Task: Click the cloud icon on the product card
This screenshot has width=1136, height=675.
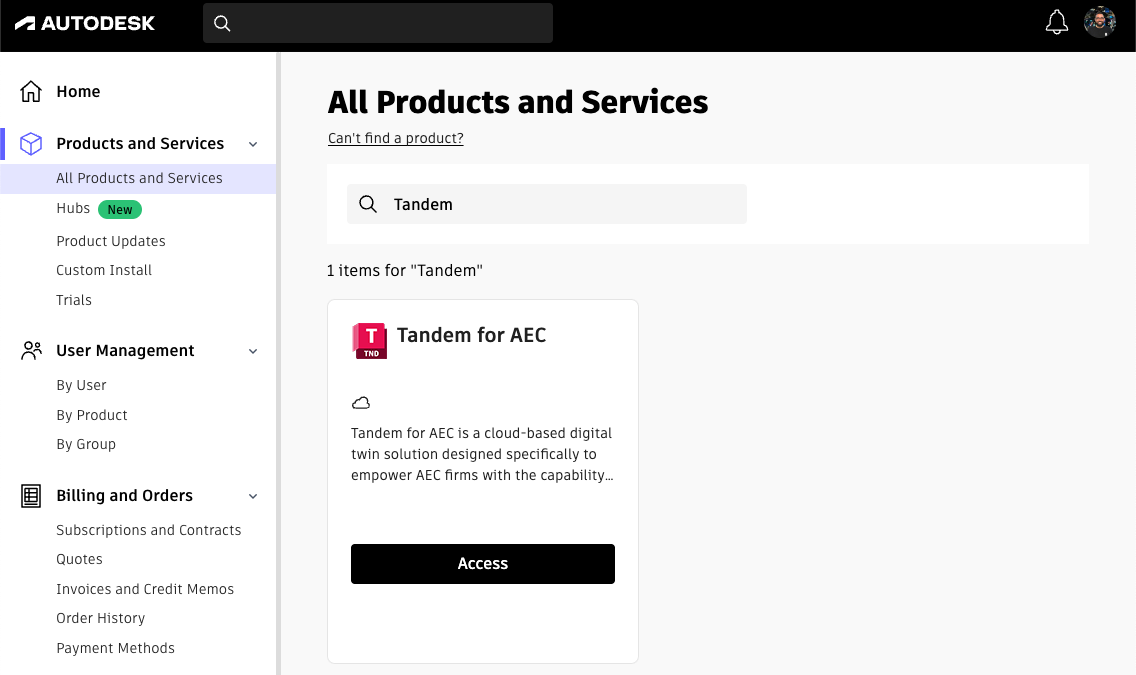Action: point(361,402)
